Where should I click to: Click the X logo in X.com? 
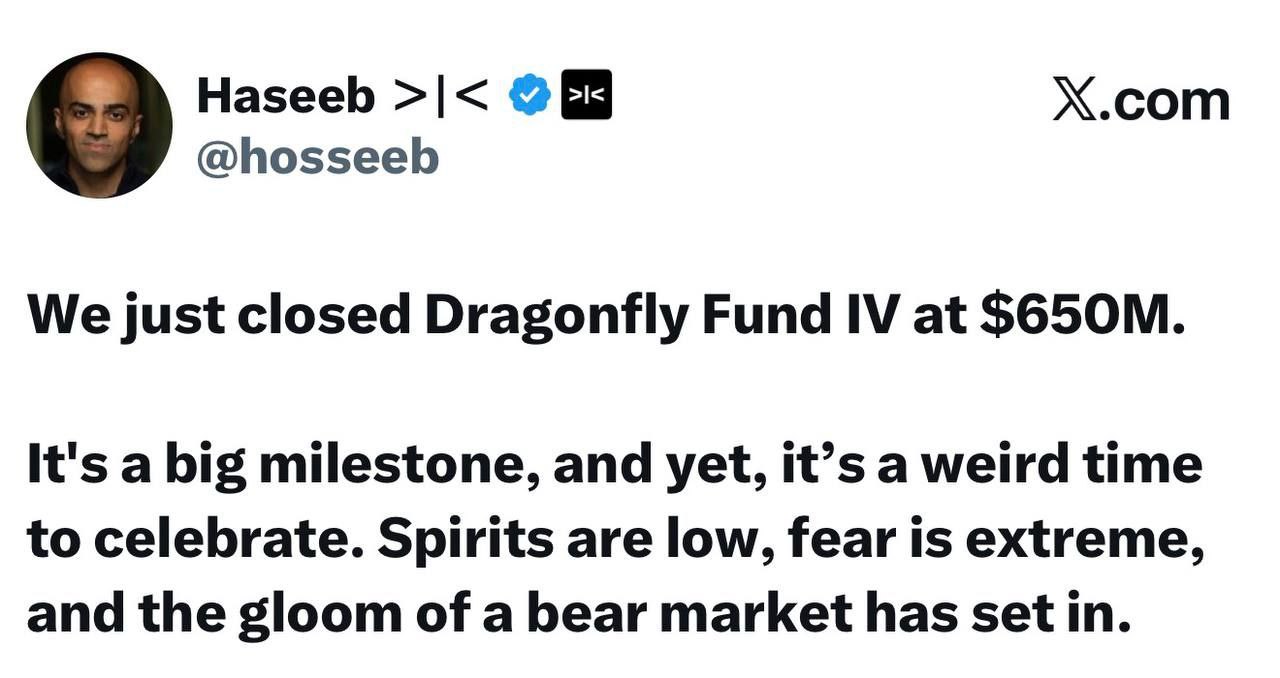[x=1075, y=101]
